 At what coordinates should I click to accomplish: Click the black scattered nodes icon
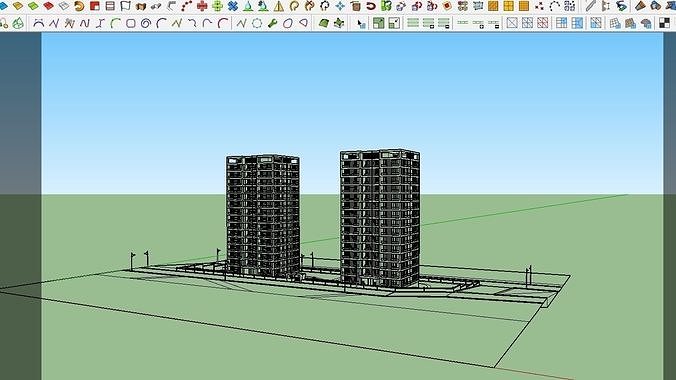click(539, 6)
